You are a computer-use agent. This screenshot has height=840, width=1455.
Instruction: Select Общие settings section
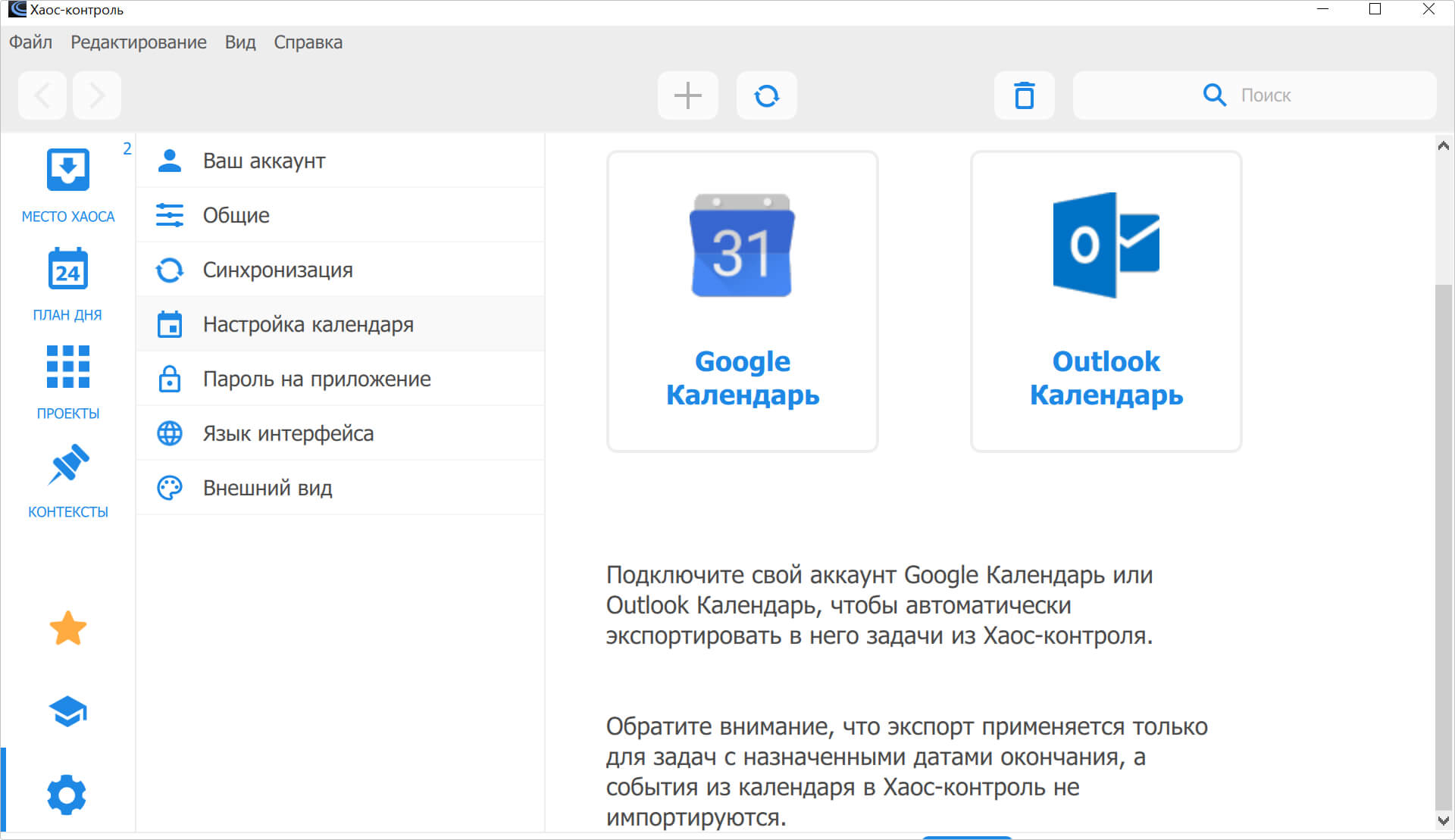click(x=340, y=215)
